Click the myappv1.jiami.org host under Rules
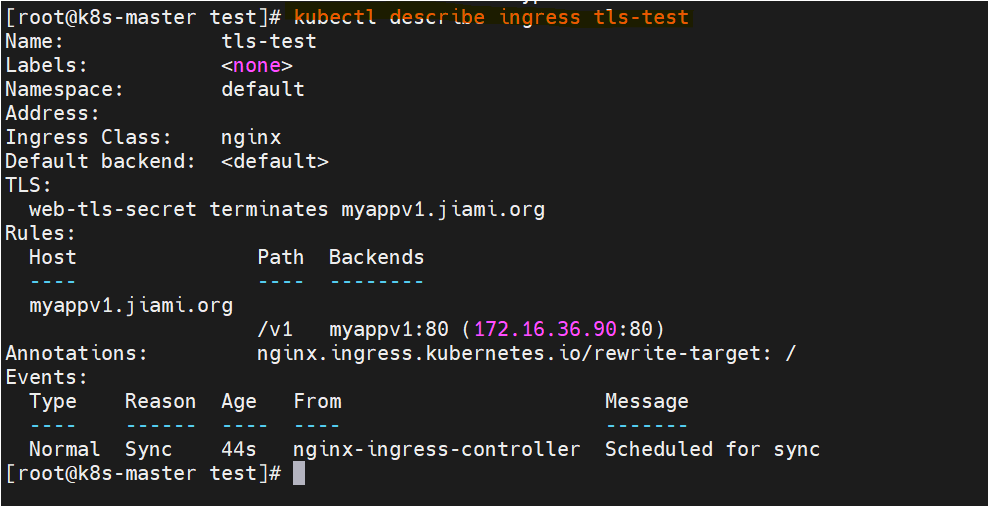Screen dimensions: 988x506 (x=131, y=306)
